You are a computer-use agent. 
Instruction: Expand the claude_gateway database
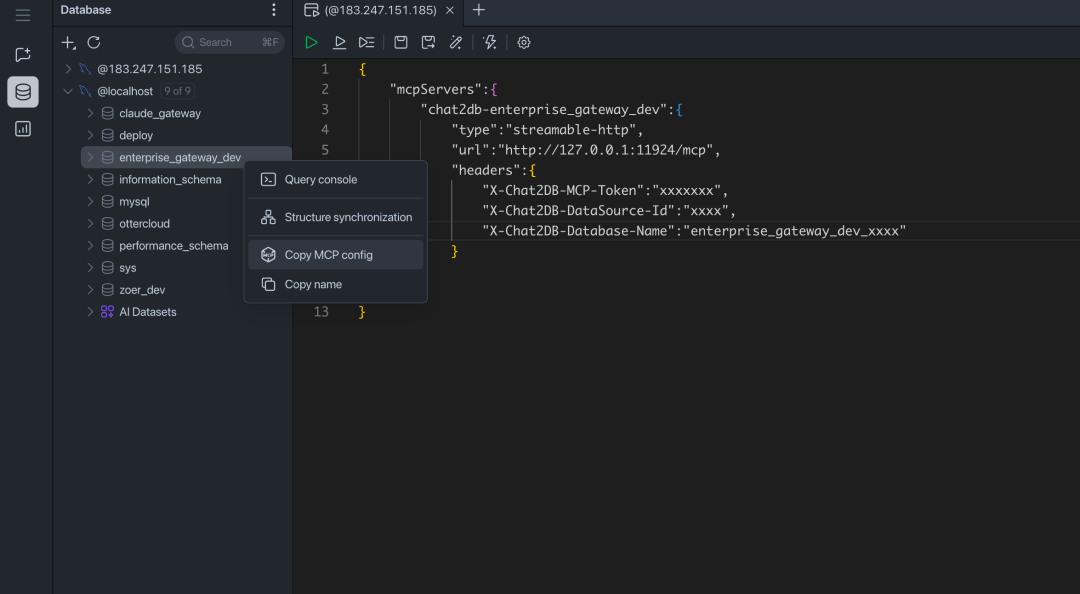pos(90,113)
